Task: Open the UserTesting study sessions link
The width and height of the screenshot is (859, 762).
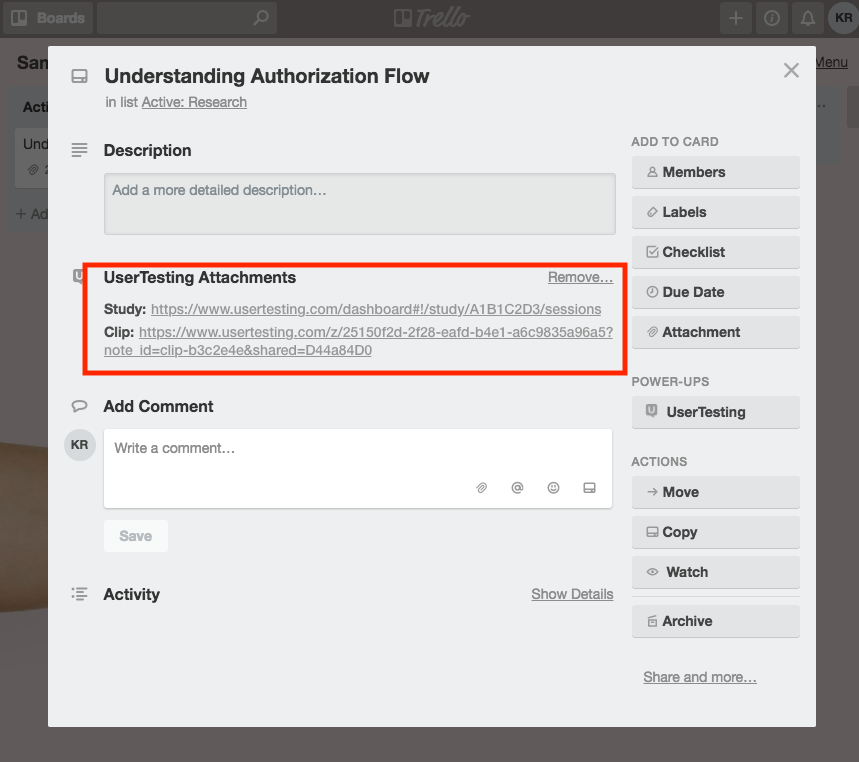Action: tap(376, 309)
